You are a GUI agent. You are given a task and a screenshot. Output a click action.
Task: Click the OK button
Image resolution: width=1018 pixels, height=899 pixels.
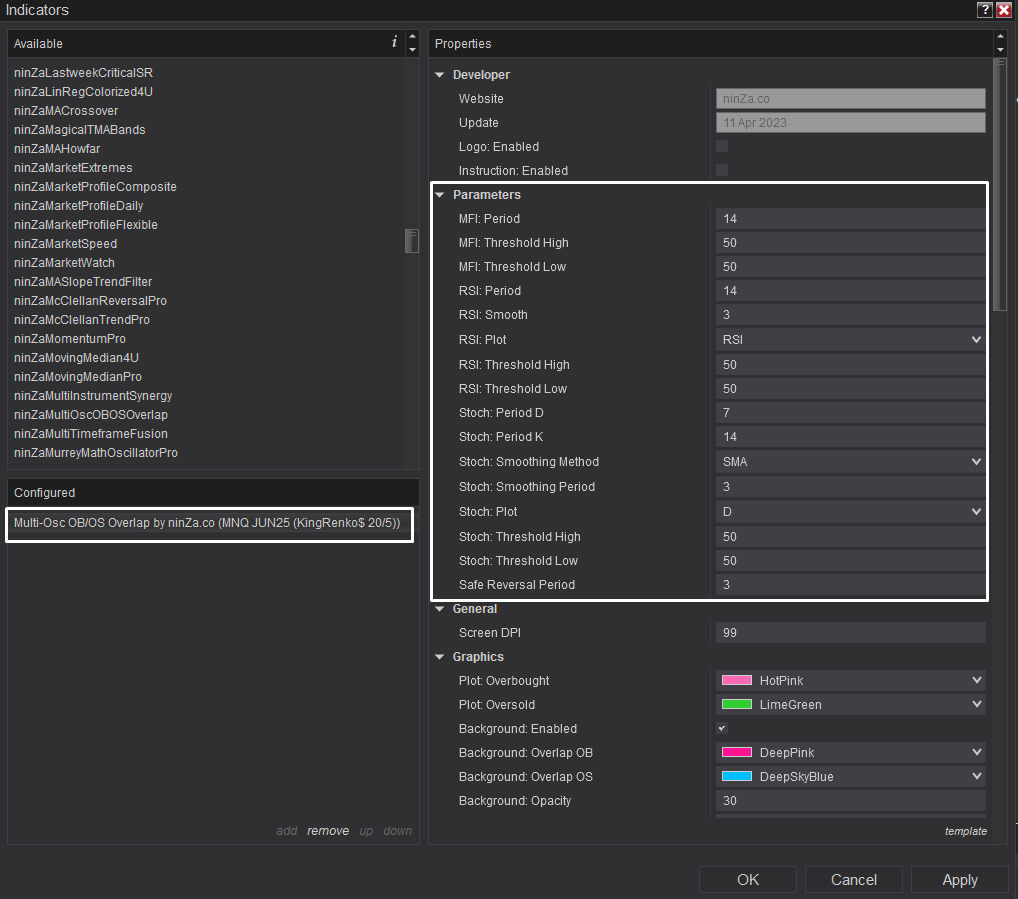(748, 880)
